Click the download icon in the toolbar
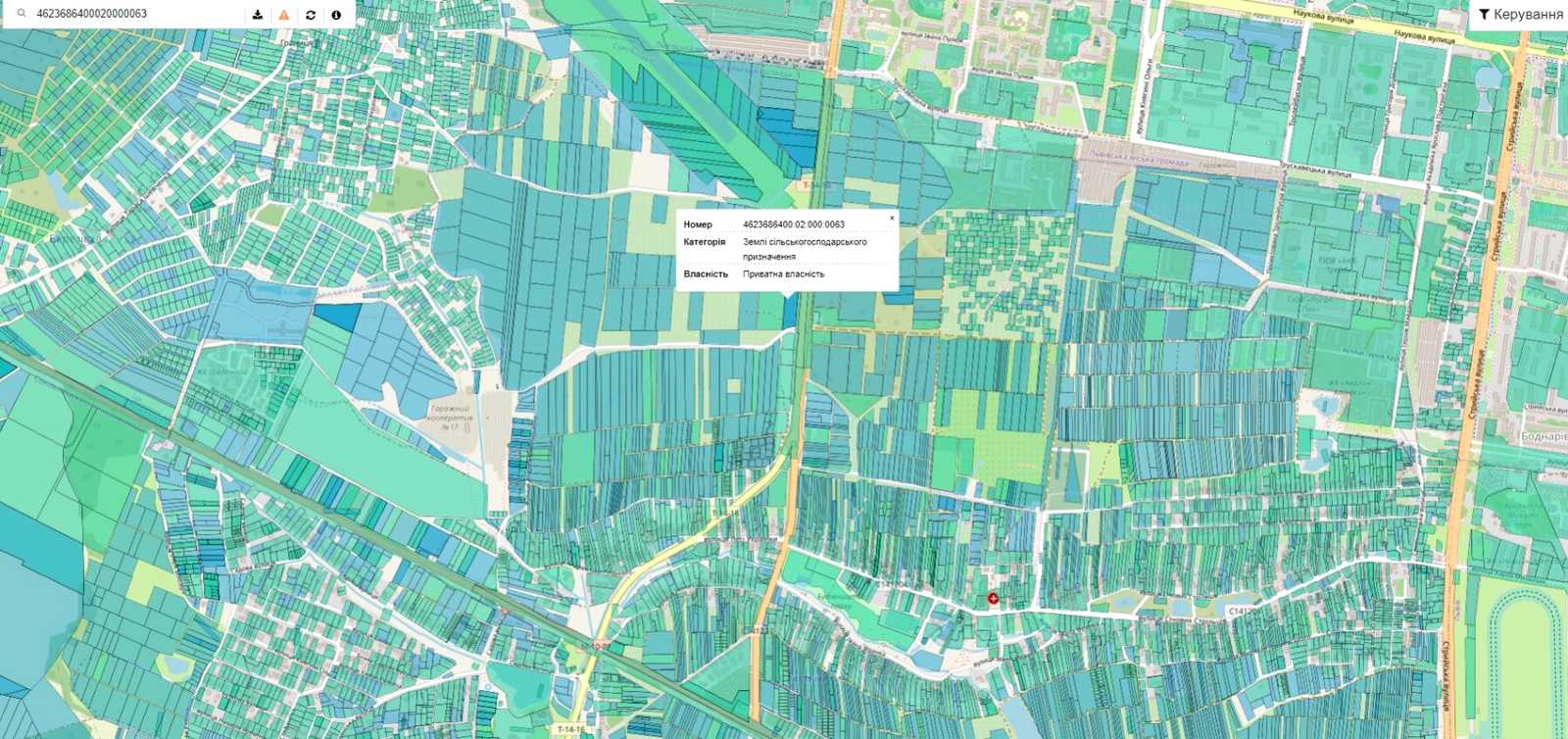Screen dimensions: 1568x739 258,15
